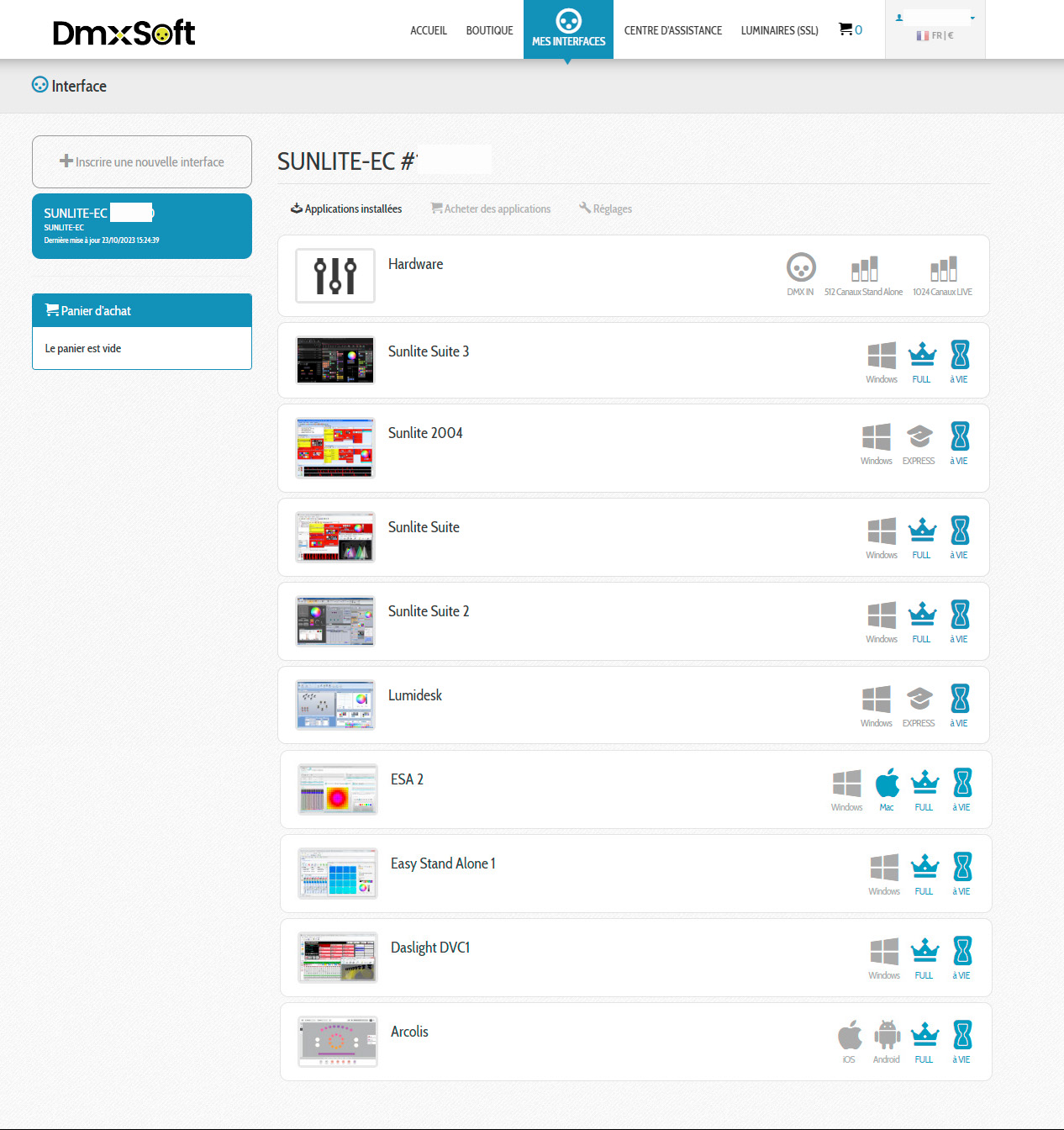1064x1130 pixels.
Task: Click 'Le panier est vide' text
Action: click(83, 348)
